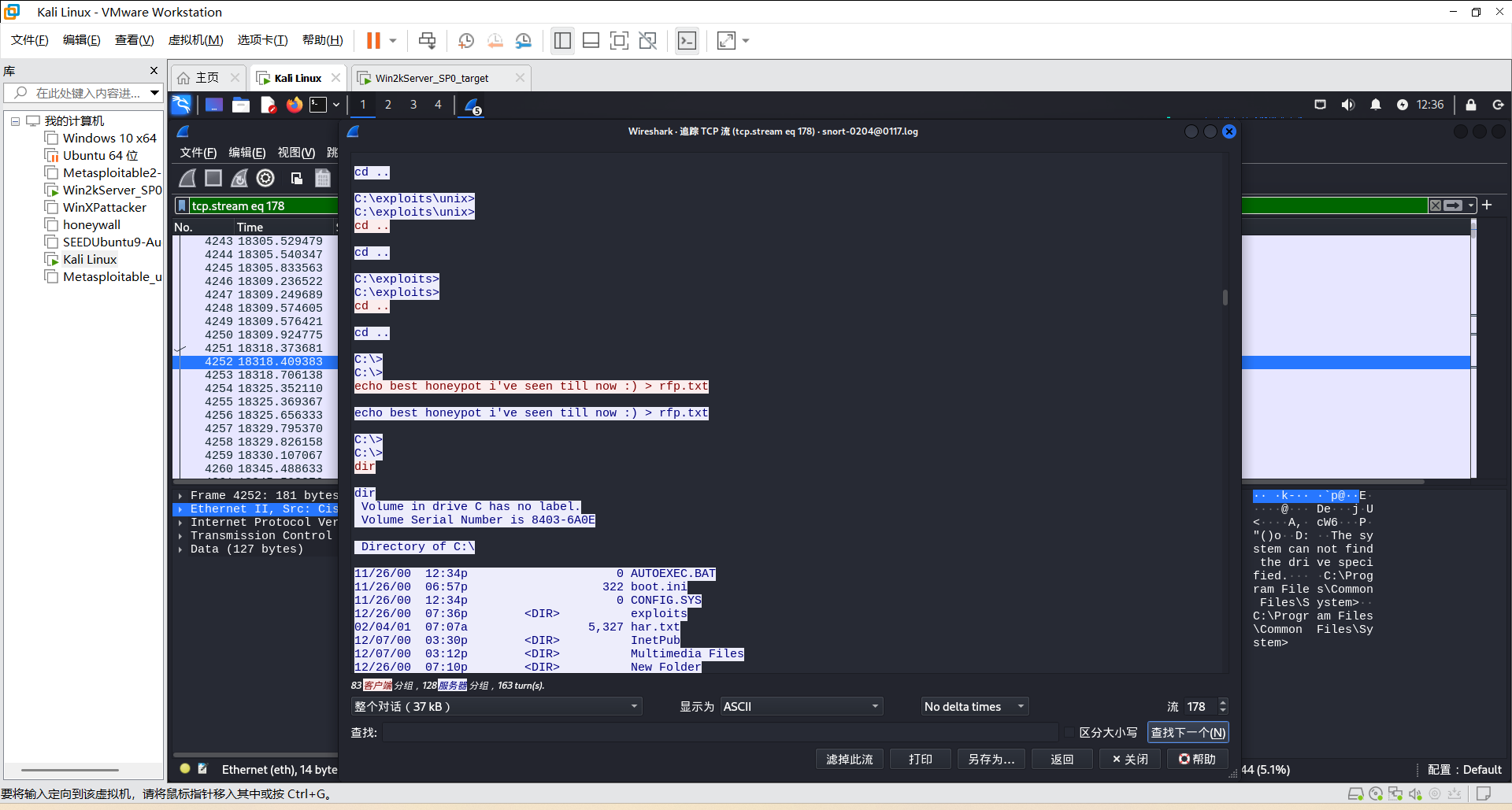The height and width of the screenshot is (810, 1512).
Task: Toggle the thumbnail bar view button
Action: 591,40
